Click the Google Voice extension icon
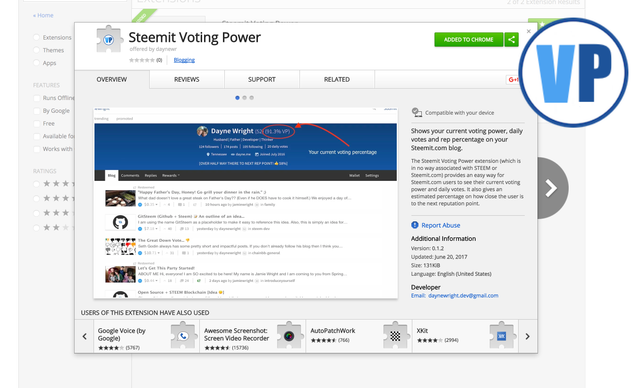This screenshot has width=640, height=388. tap(183, 336)
